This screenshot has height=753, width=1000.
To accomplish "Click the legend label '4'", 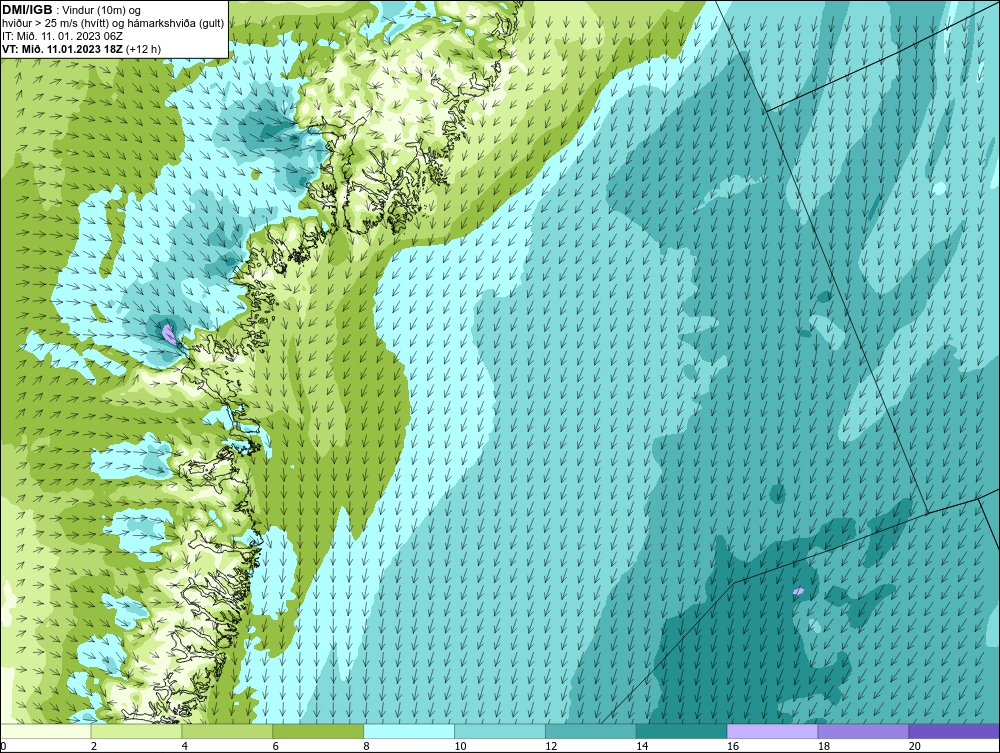I will click(184, 746).
